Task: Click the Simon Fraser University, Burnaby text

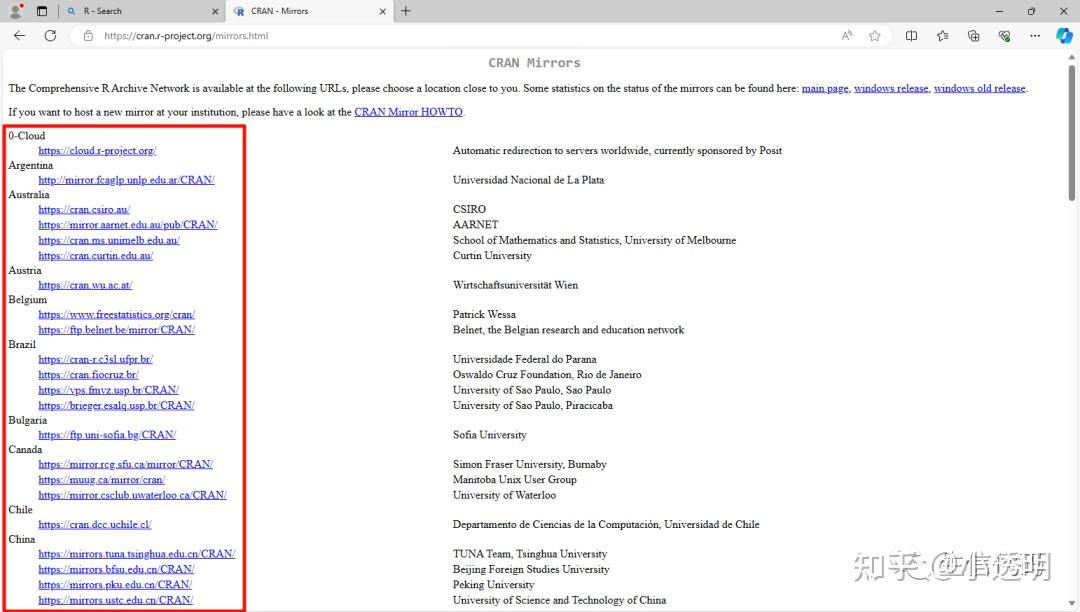Action: tap(530, 464)
